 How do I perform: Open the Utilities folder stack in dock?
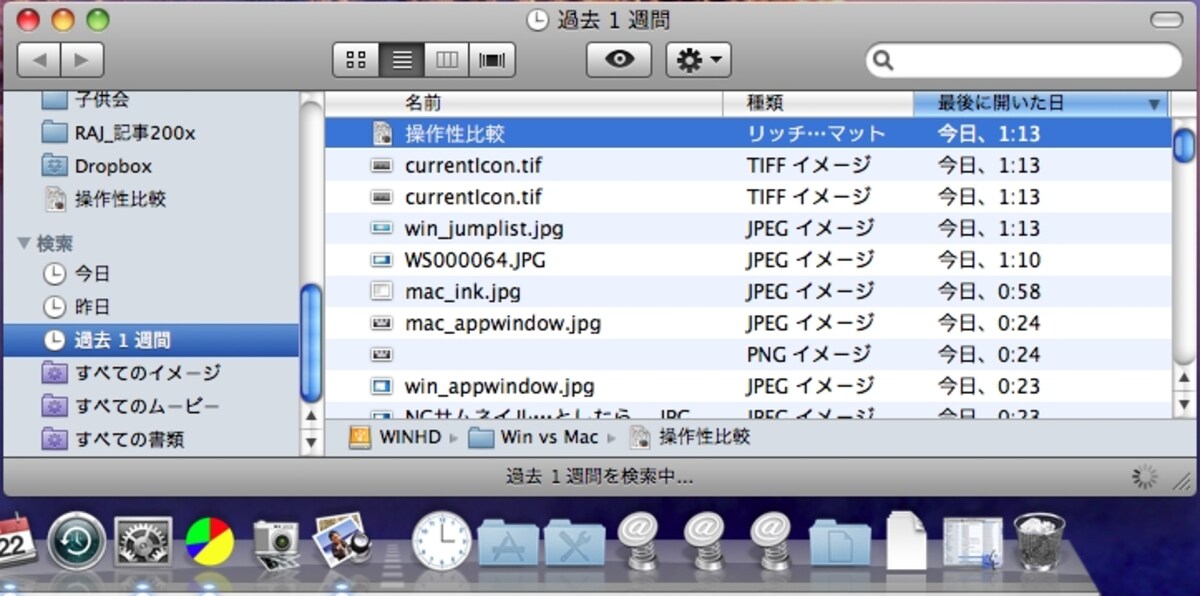[574, 544]
